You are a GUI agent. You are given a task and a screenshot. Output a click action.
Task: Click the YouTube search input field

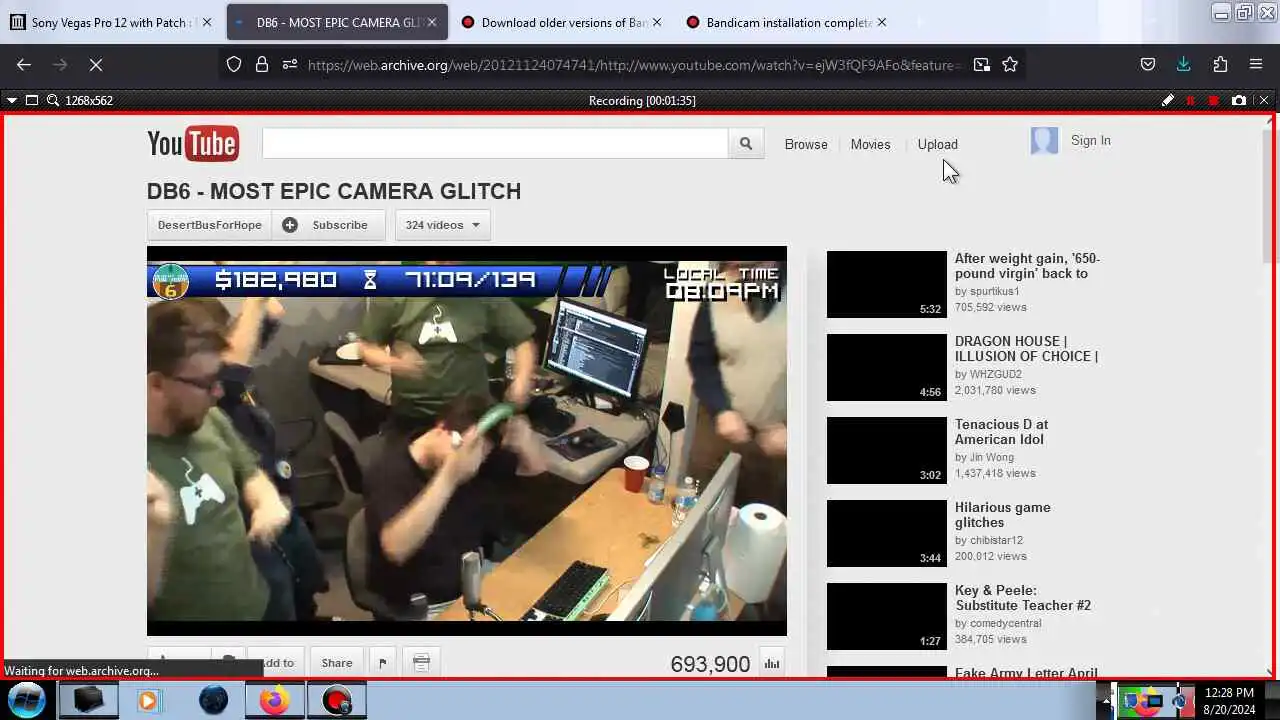tap(495, 143)
